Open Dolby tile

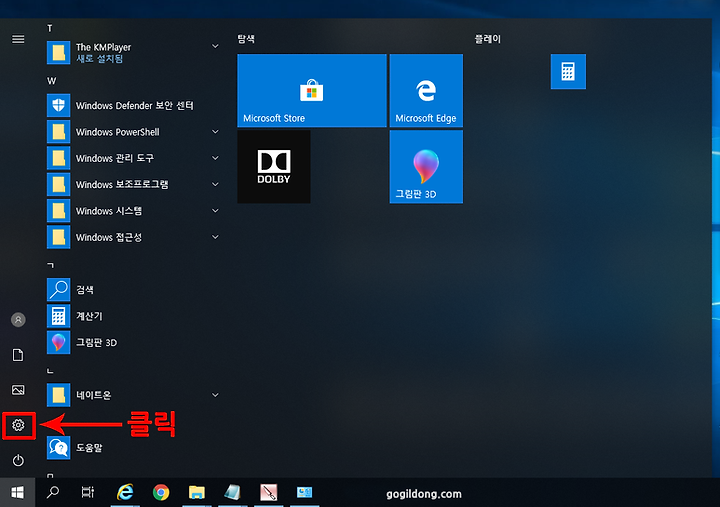(x=274, y=167)
